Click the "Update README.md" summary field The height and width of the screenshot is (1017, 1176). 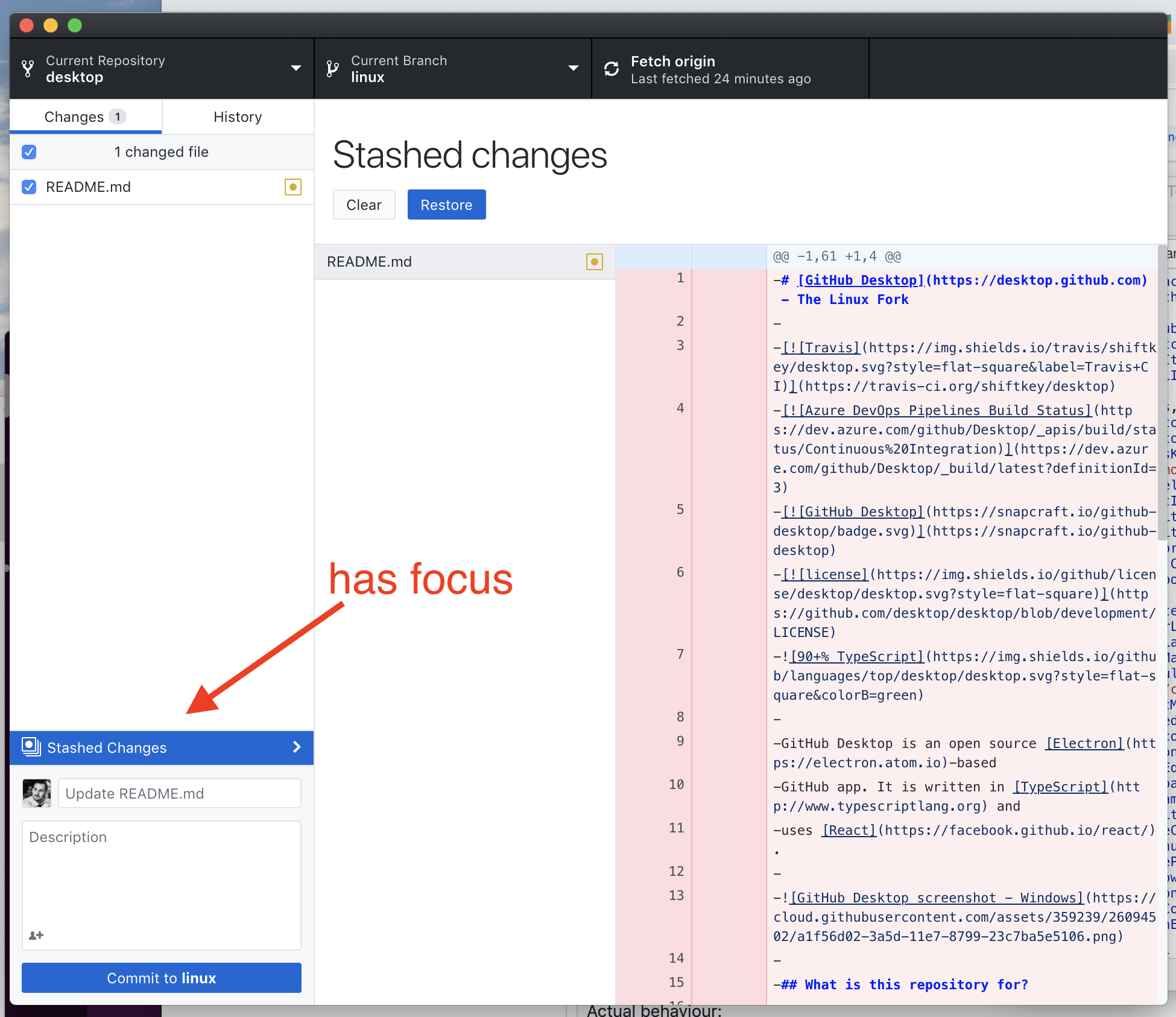[179, 793]
